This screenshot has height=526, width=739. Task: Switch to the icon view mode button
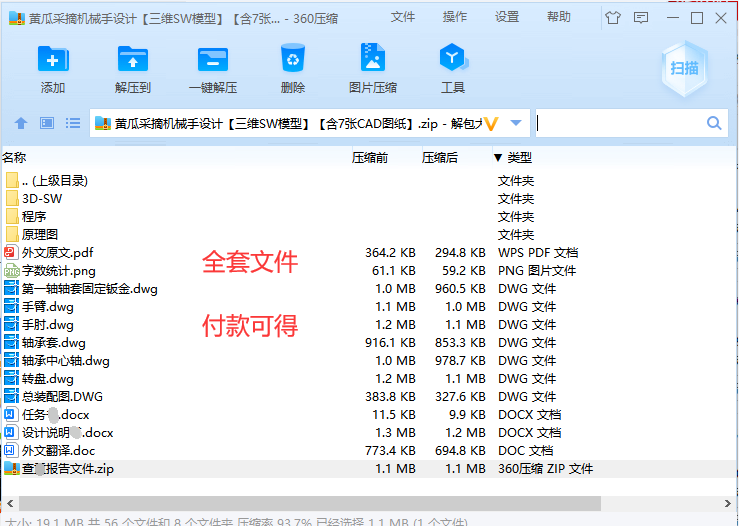tap(47, 123)
